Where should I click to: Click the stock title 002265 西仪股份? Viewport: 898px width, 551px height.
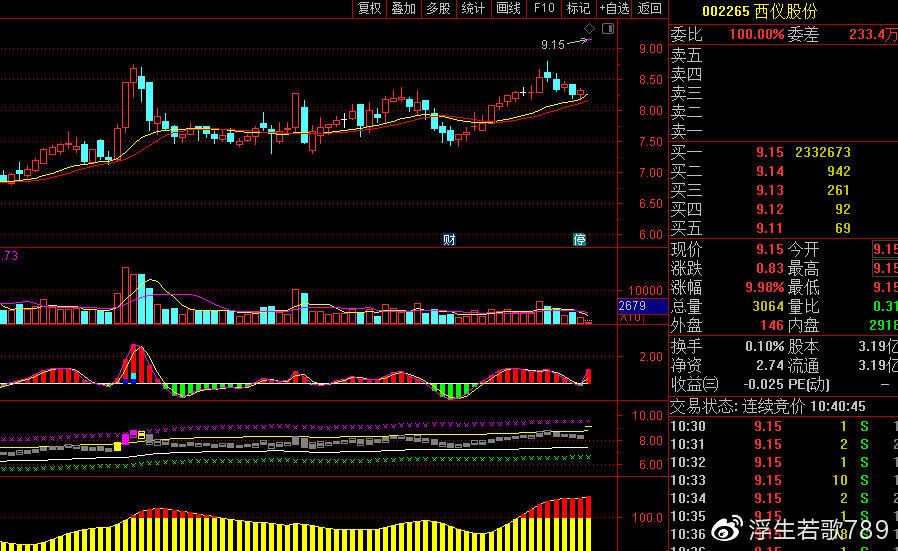pos(759,11)
